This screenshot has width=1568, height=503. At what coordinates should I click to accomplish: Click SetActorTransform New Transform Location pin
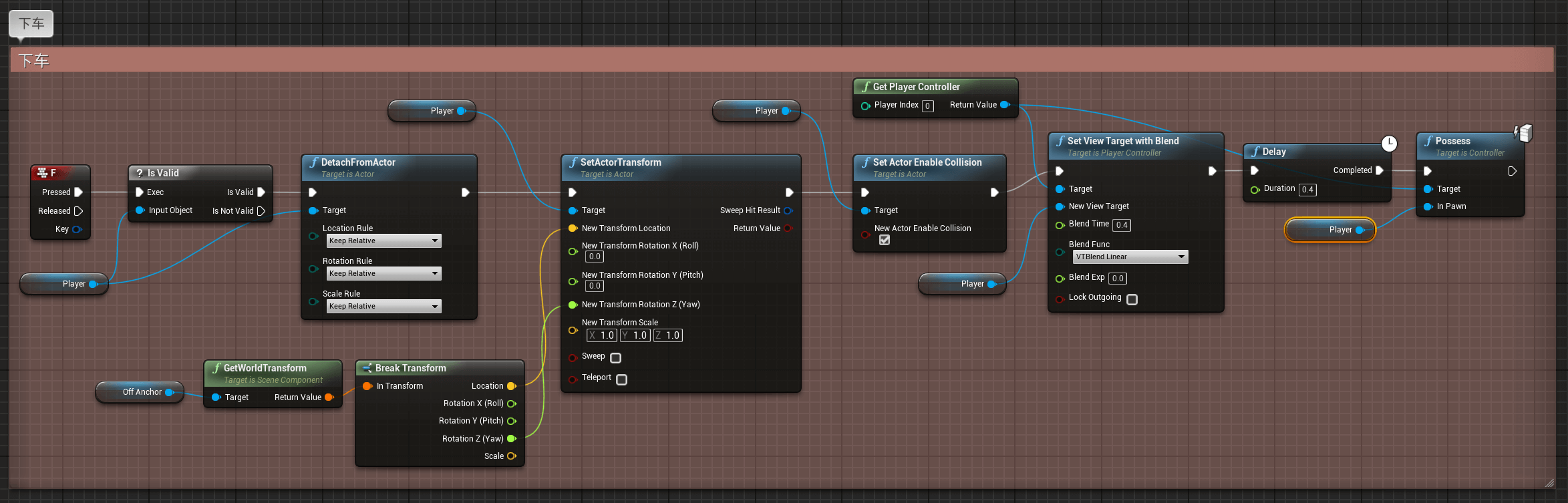click(573, 228)
